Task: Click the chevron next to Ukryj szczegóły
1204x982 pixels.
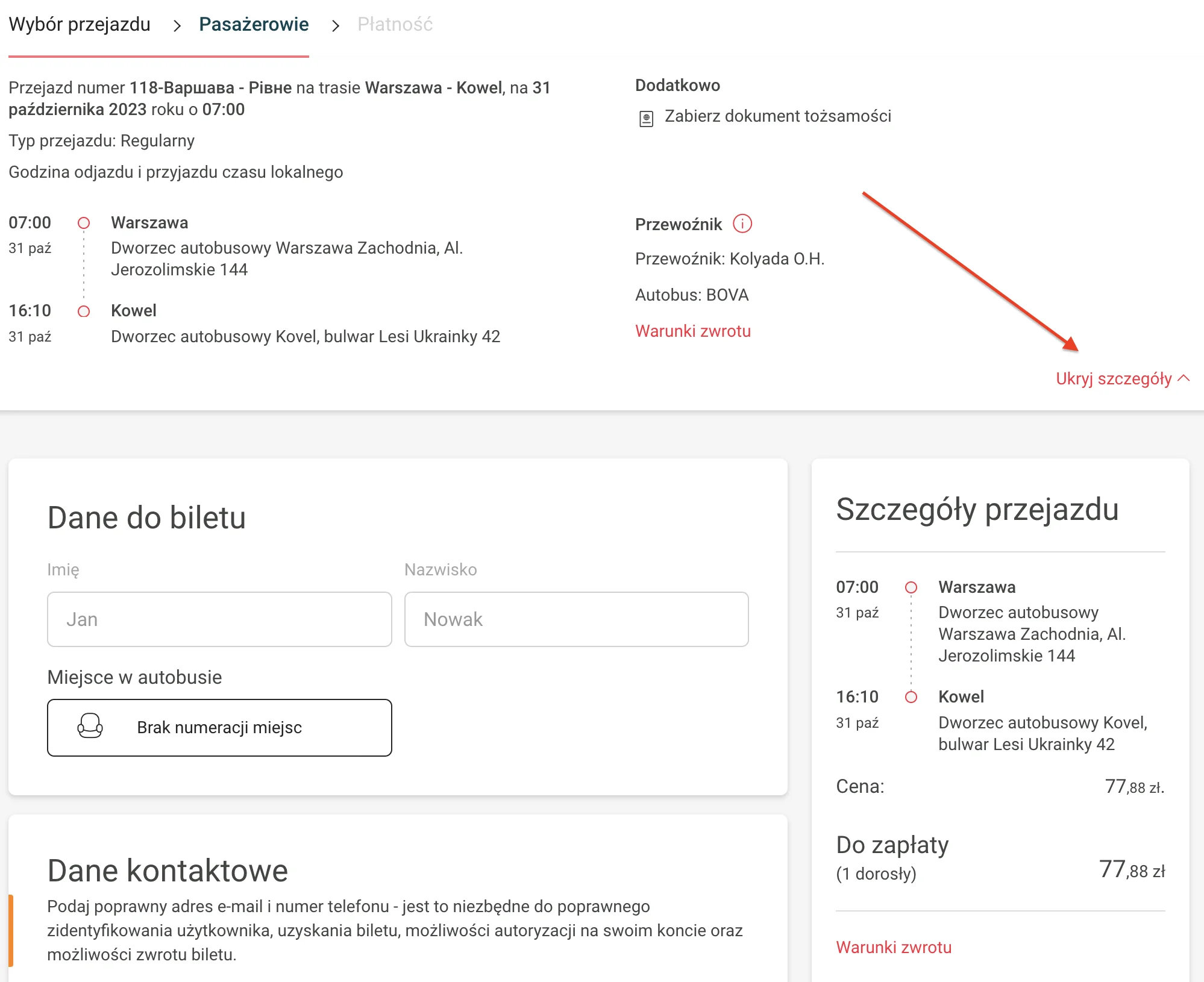Action: (1184, 378)
